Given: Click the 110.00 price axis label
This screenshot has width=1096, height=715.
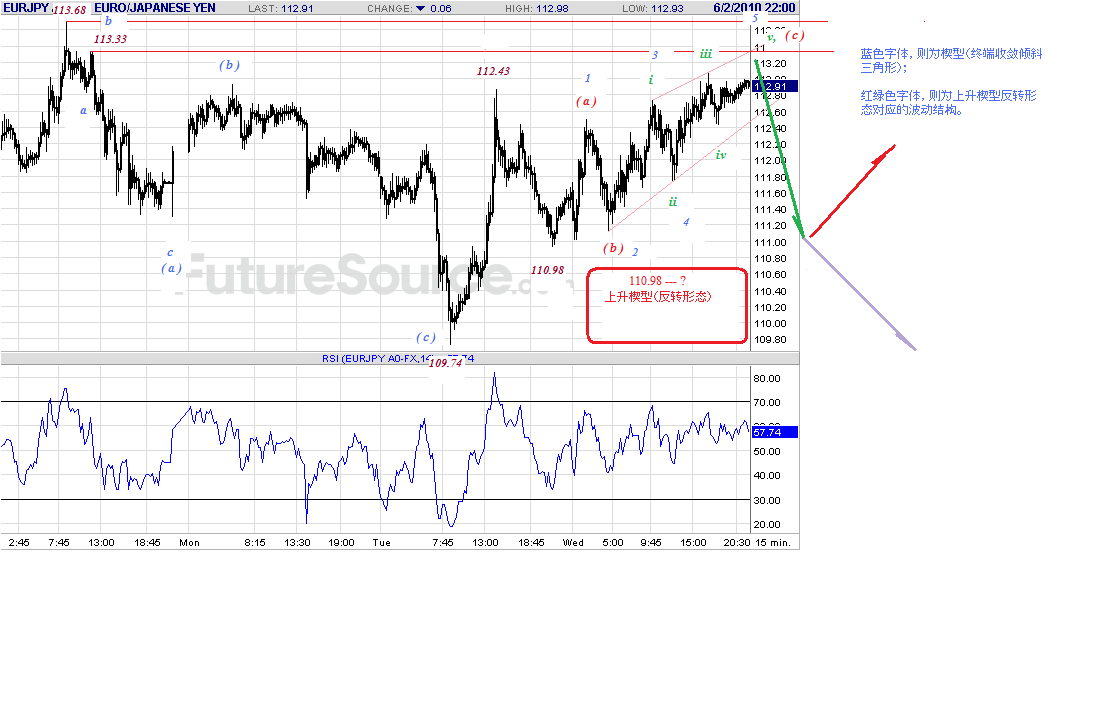Looking at the screenshot, I should (x=770, y=324).
